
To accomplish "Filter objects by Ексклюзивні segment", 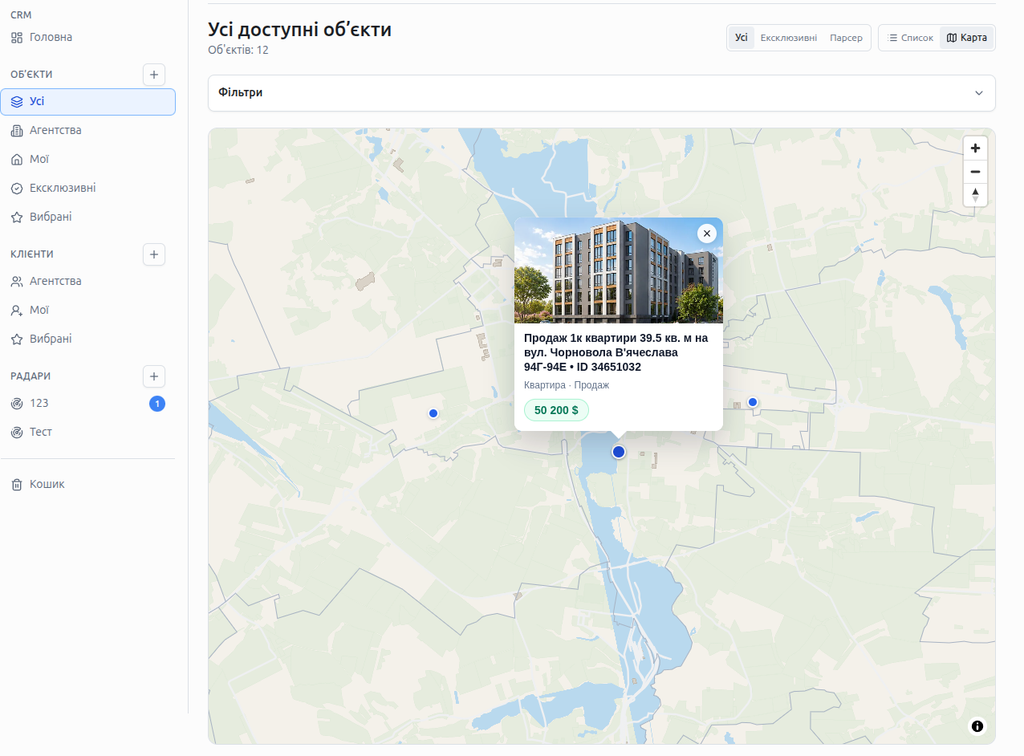I will 788,38.
